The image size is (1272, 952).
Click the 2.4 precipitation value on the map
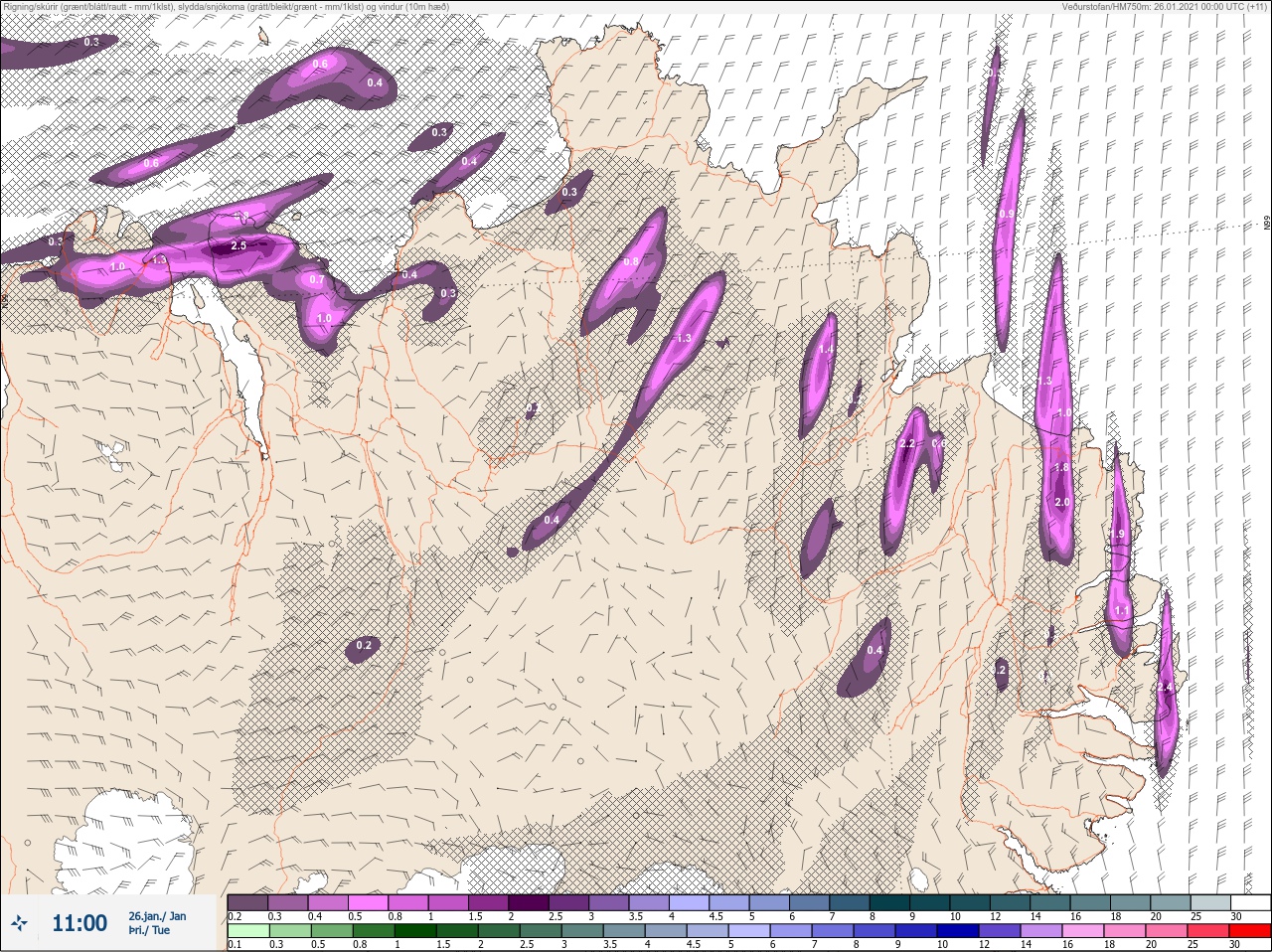click(x=1166, y=688)
